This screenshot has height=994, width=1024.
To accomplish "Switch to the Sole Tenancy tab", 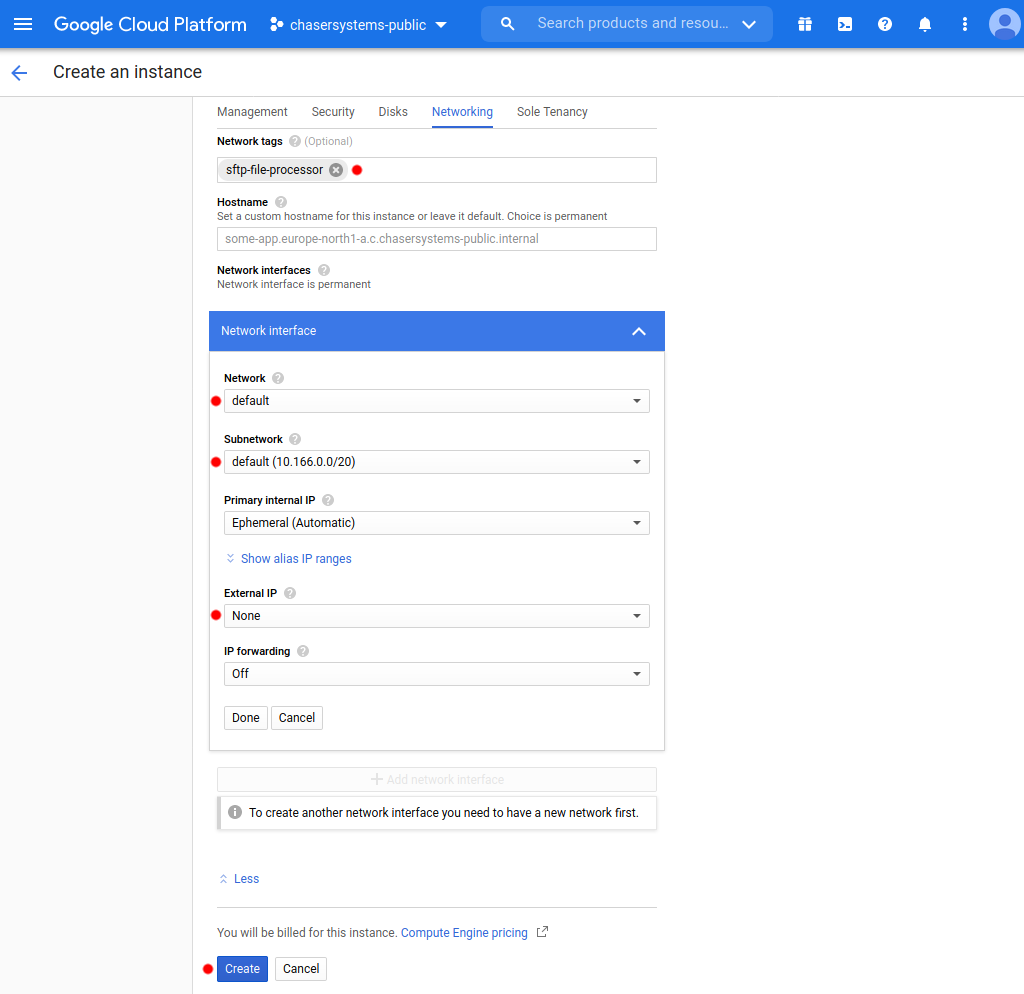I will 552,112.
